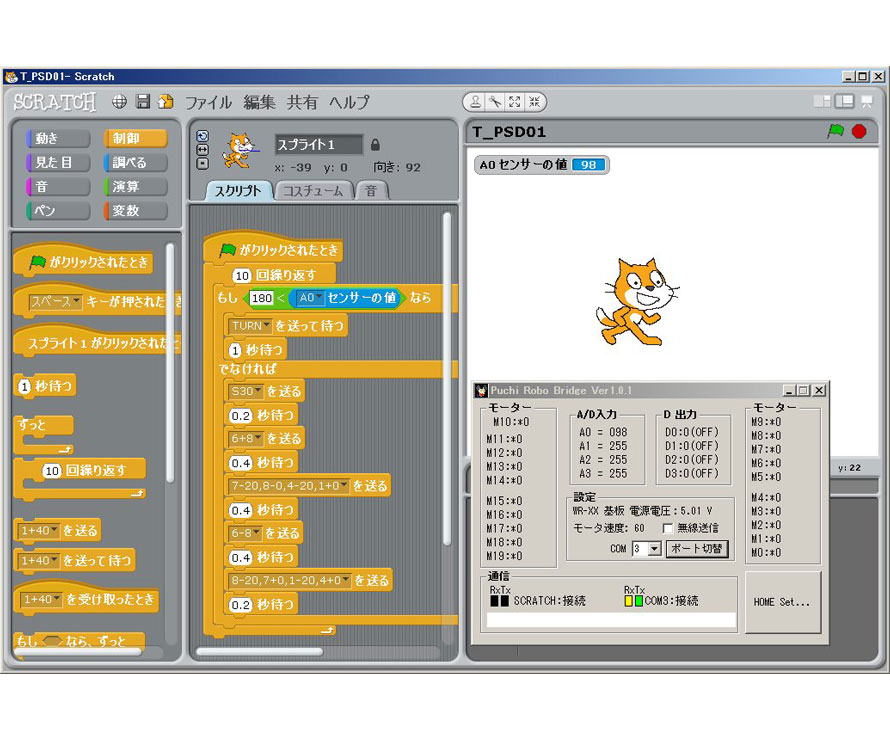Set sprite rotation style to rotate freely
The image size is (890, 740).
(x=203, y=136)
